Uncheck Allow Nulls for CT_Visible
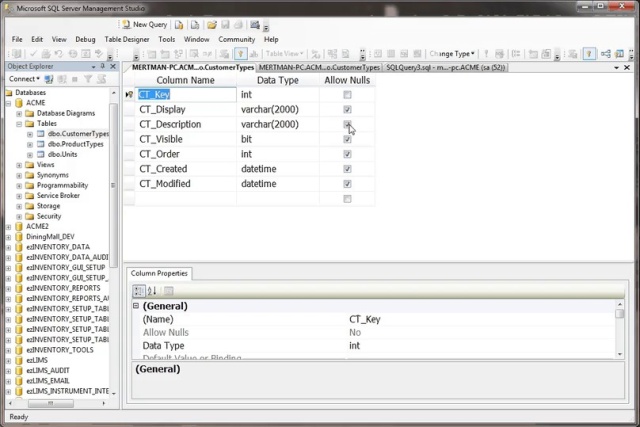The image size is (640, 427). click(x=347, y=139)
